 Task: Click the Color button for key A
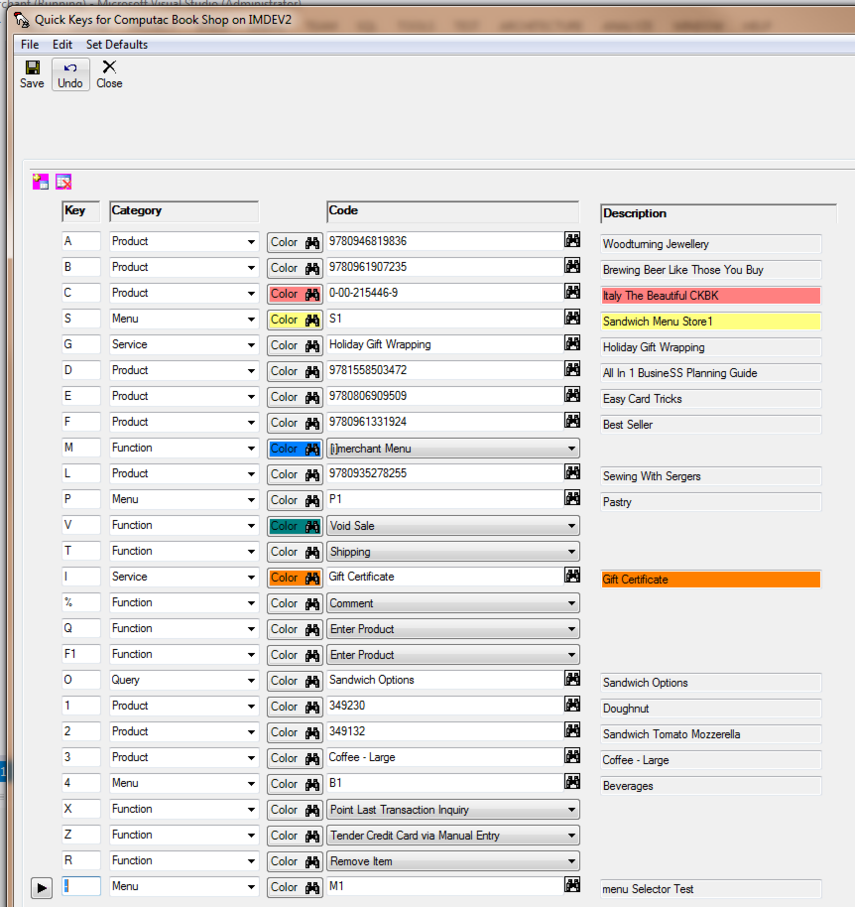294,242
